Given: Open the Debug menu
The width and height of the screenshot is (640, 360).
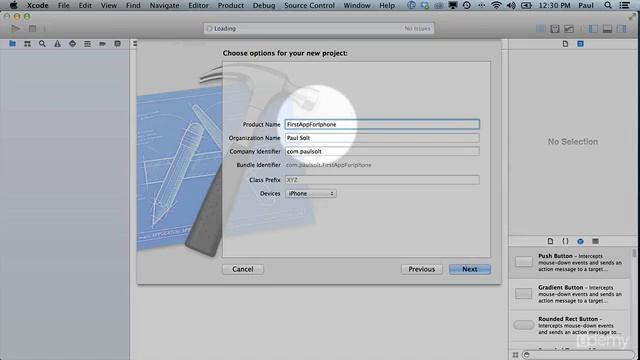Looking at the screenshot, I should pos(264,5).
